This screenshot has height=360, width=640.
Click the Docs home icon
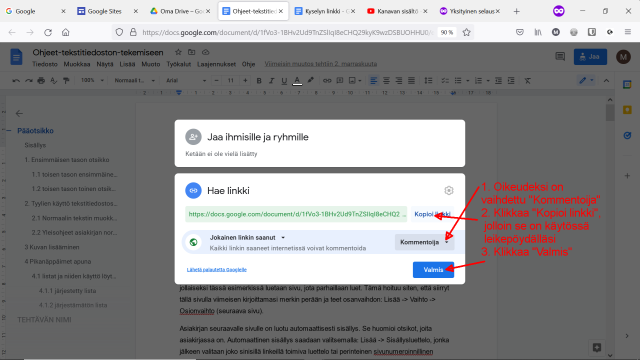tap(16, 57)
